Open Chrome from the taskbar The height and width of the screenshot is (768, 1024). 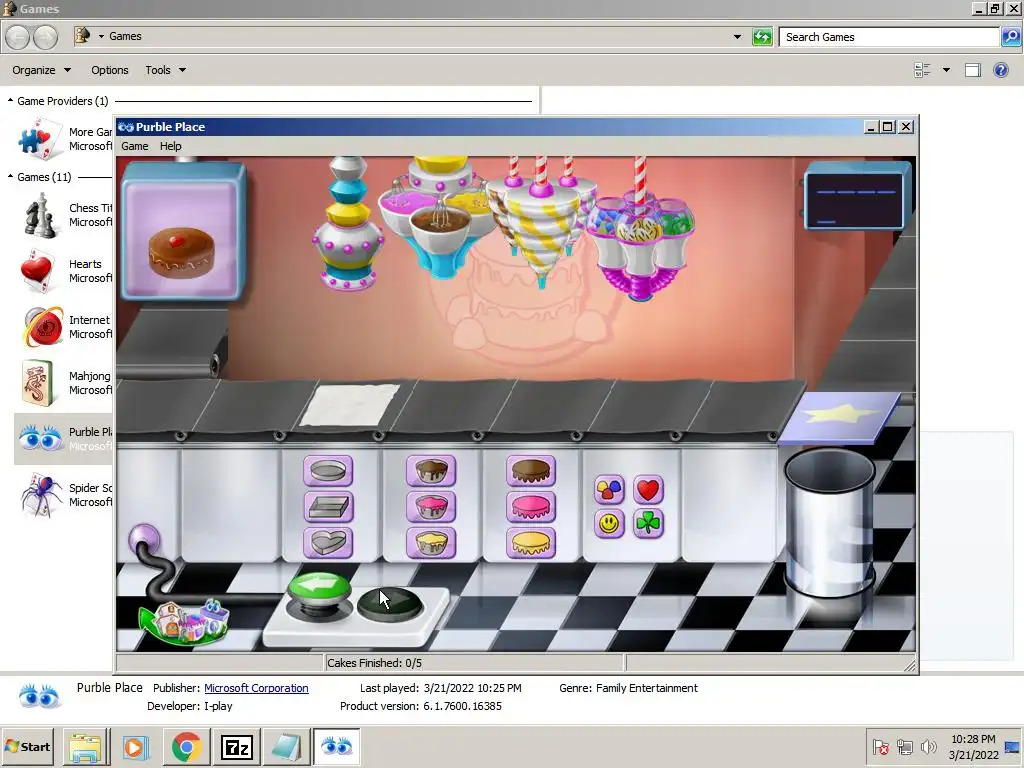[187, 746]
